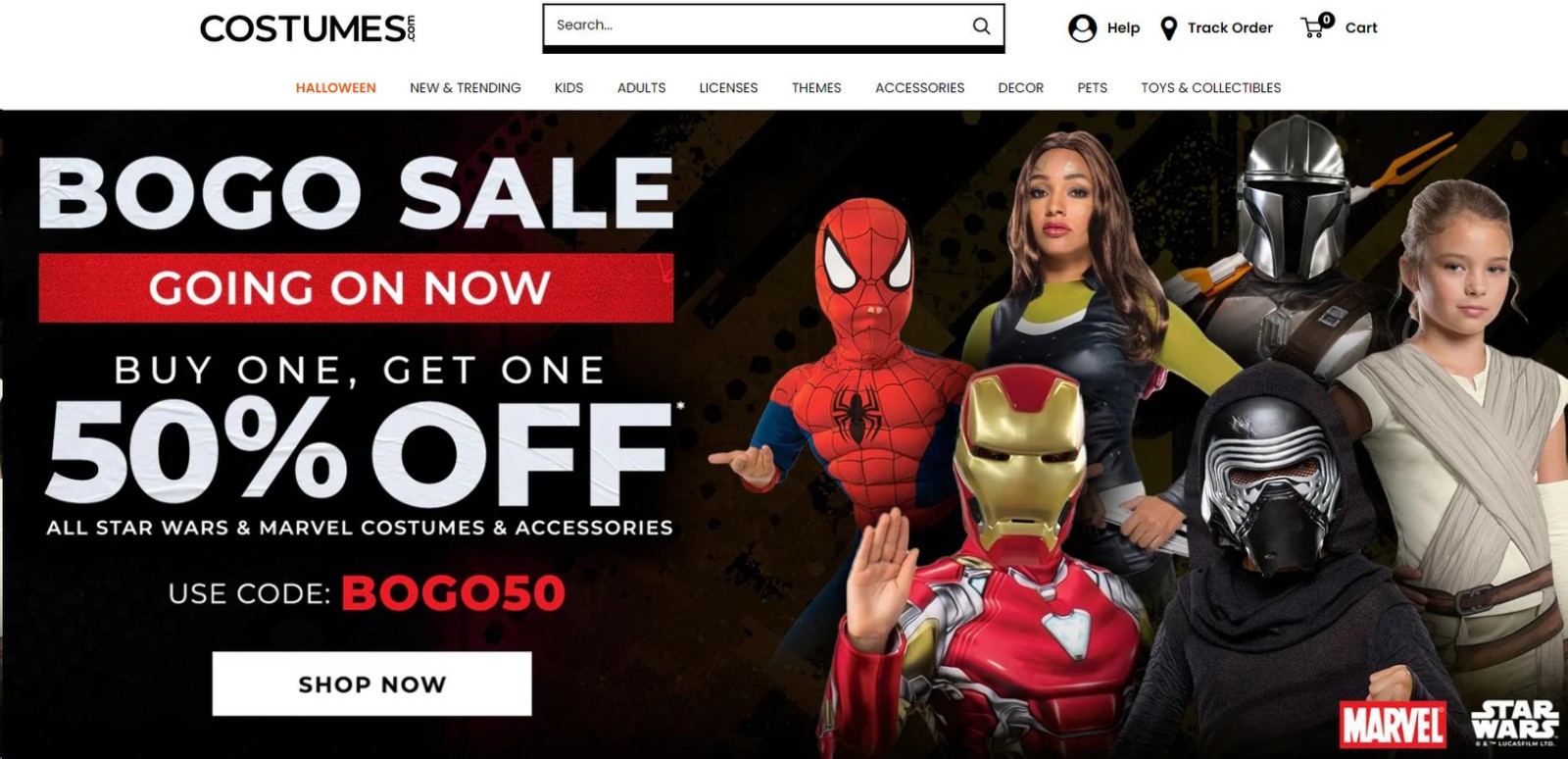Click the Costumes.com logo
1568x759 pixels.
click(x=309, y=28)
